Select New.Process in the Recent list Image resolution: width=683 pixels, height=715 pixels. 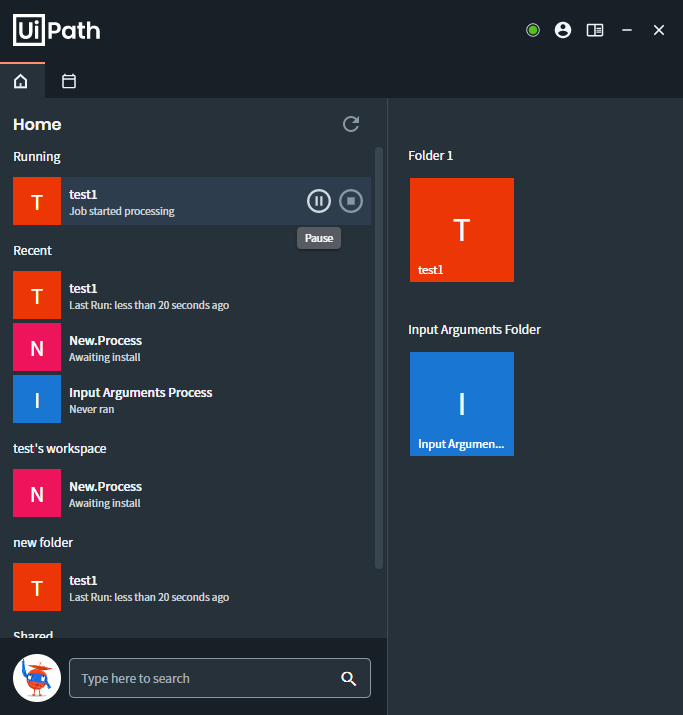[x=192, y=347]
